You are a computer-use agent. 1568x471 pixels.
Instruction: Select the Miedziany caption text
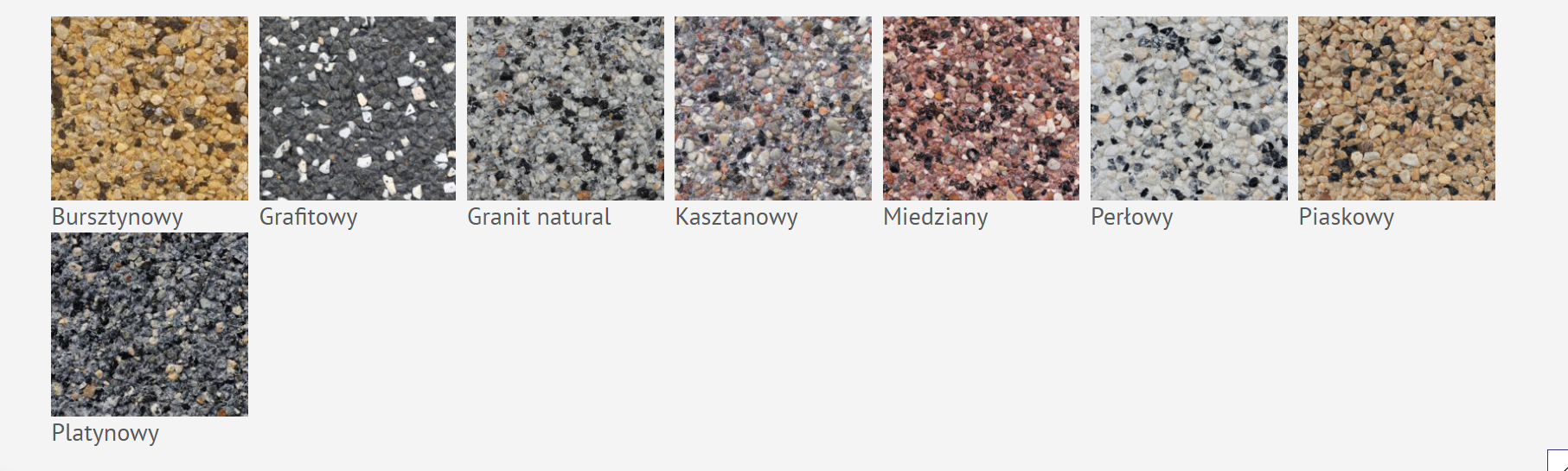coord(936,217)
